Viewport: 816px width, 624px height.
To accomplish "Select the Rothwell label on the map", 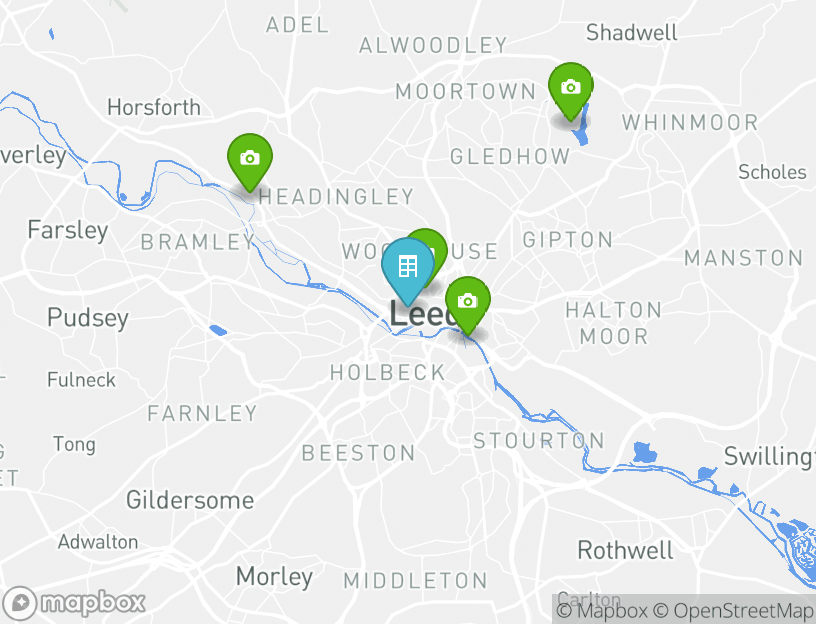I will coord(625,550).
